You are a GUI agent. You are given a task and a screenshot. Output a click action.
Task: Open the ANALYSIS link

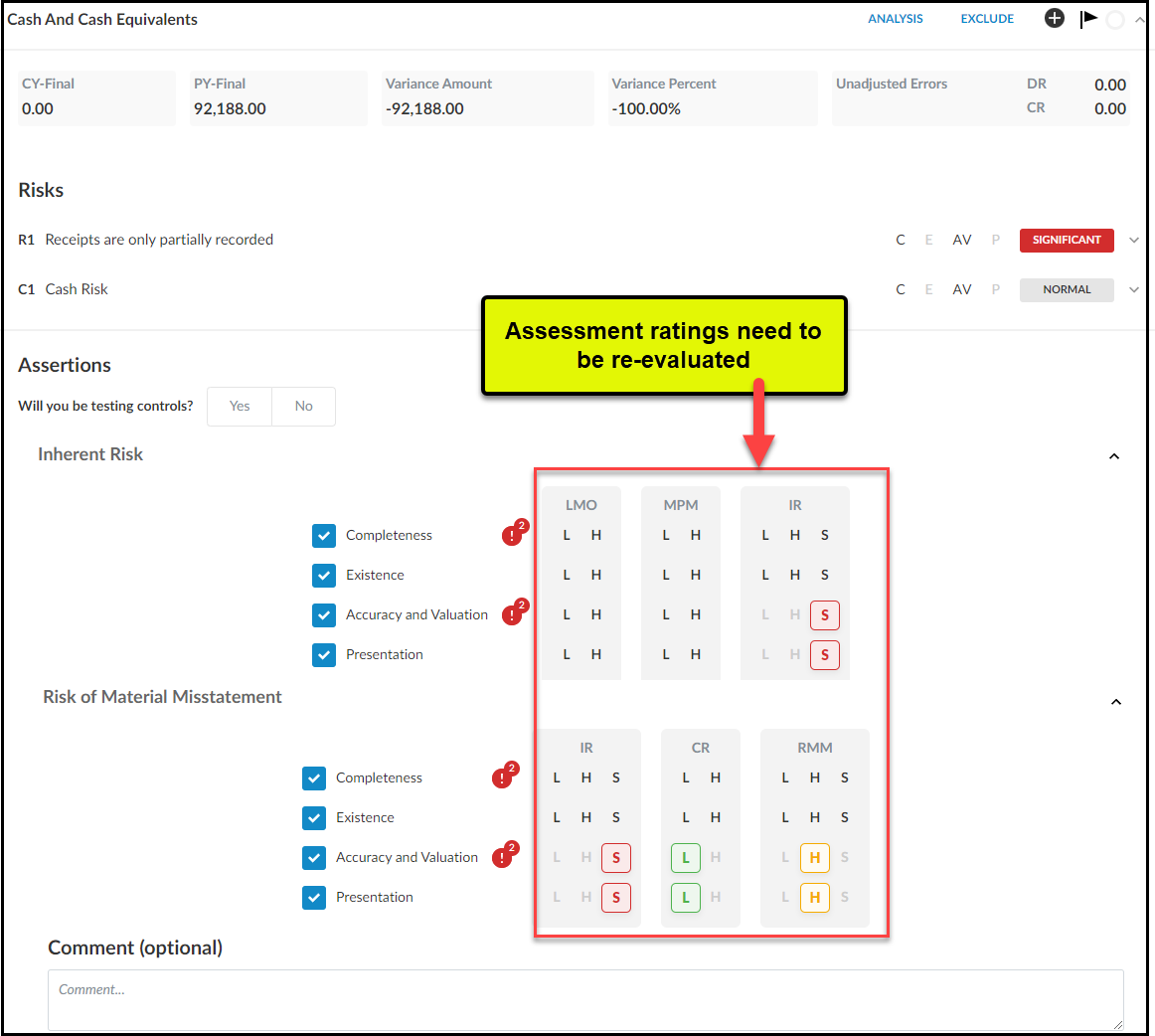pyautogui.click(x=895, y=19)
